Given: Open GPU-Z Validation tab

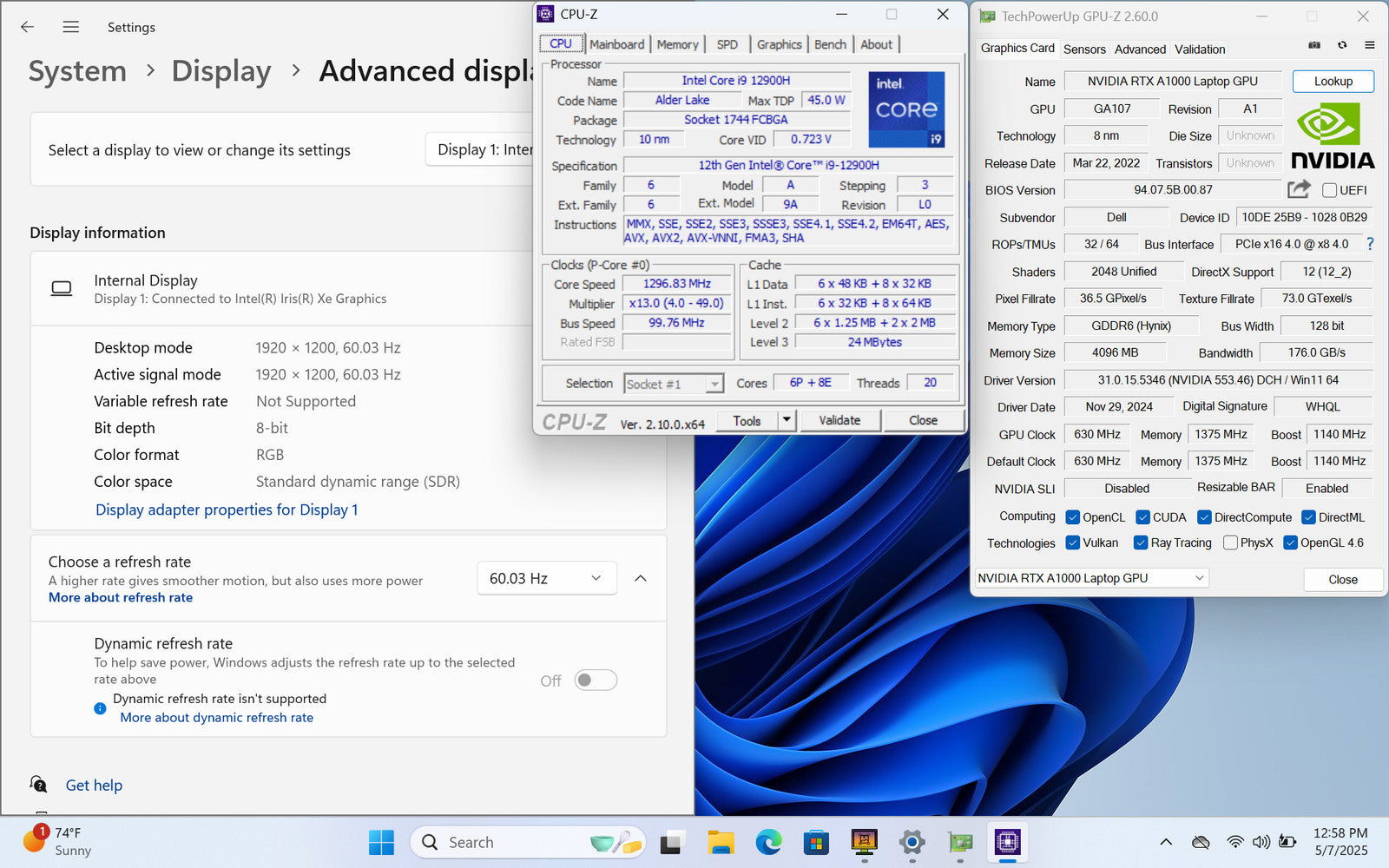Looking at the screenshot, I should [x=1200, y=49].
